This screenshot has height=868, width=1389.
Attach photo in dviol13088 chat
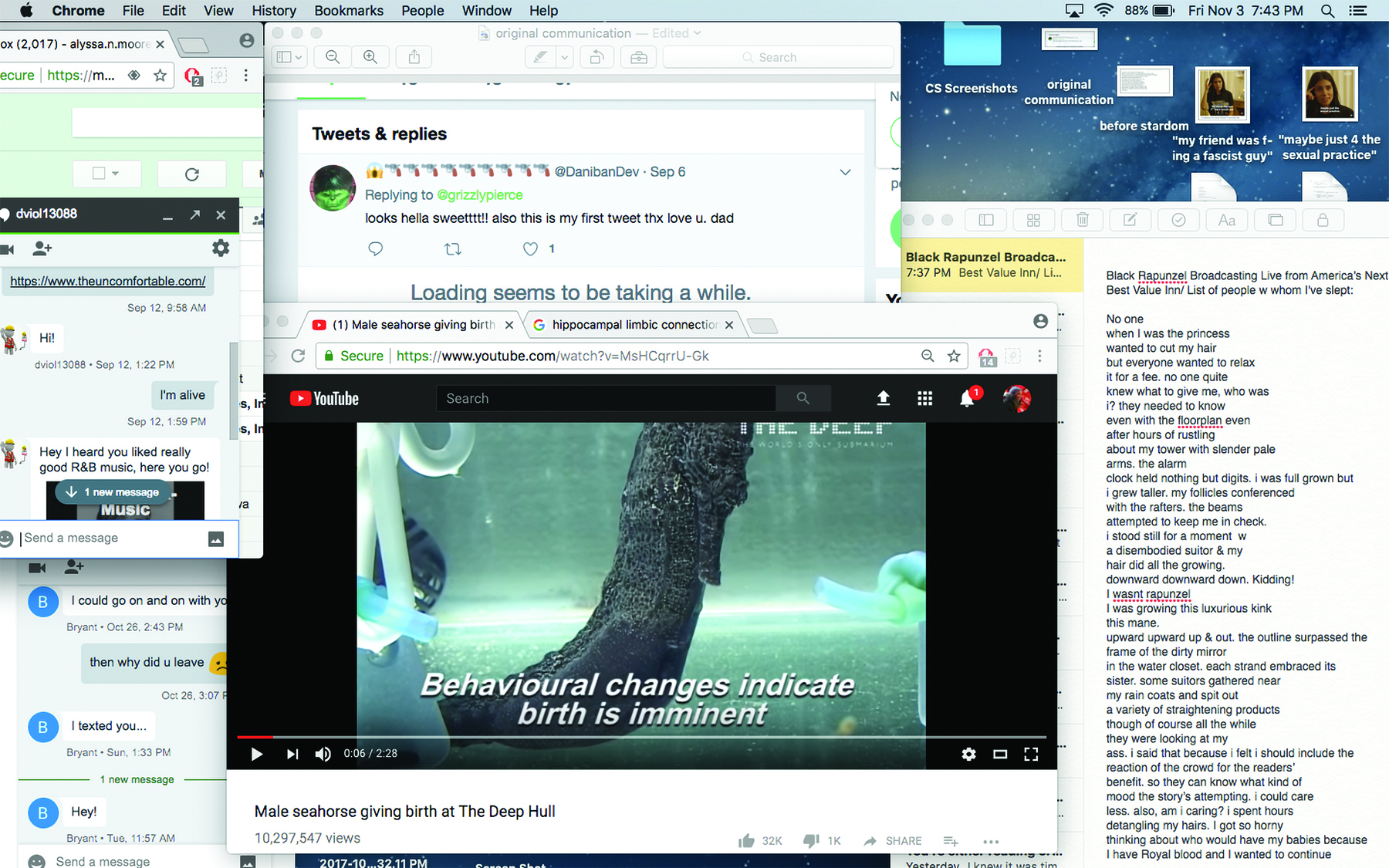(216, 539)
